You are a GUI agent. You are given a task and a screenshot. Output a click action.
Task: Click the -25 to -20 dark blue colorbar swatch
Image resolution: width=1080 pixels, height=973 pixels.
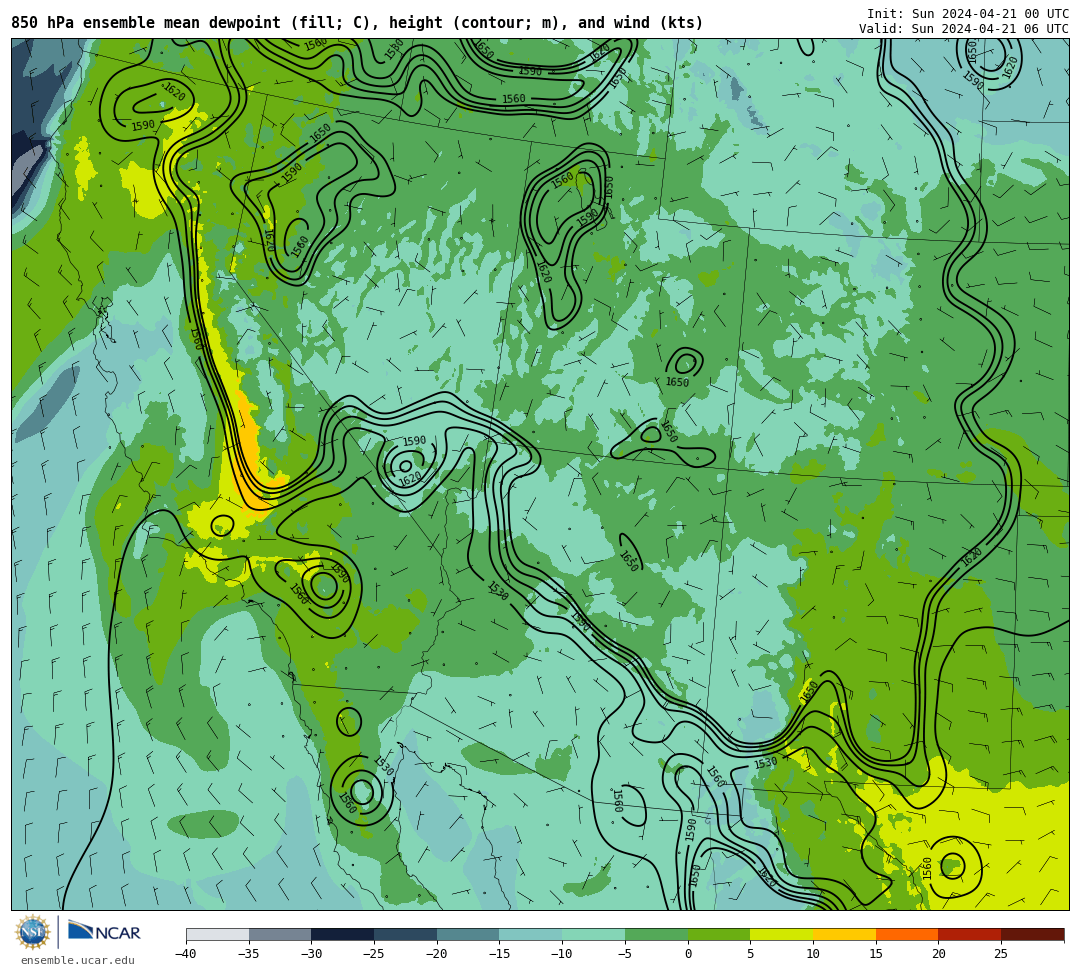(405, 934)
